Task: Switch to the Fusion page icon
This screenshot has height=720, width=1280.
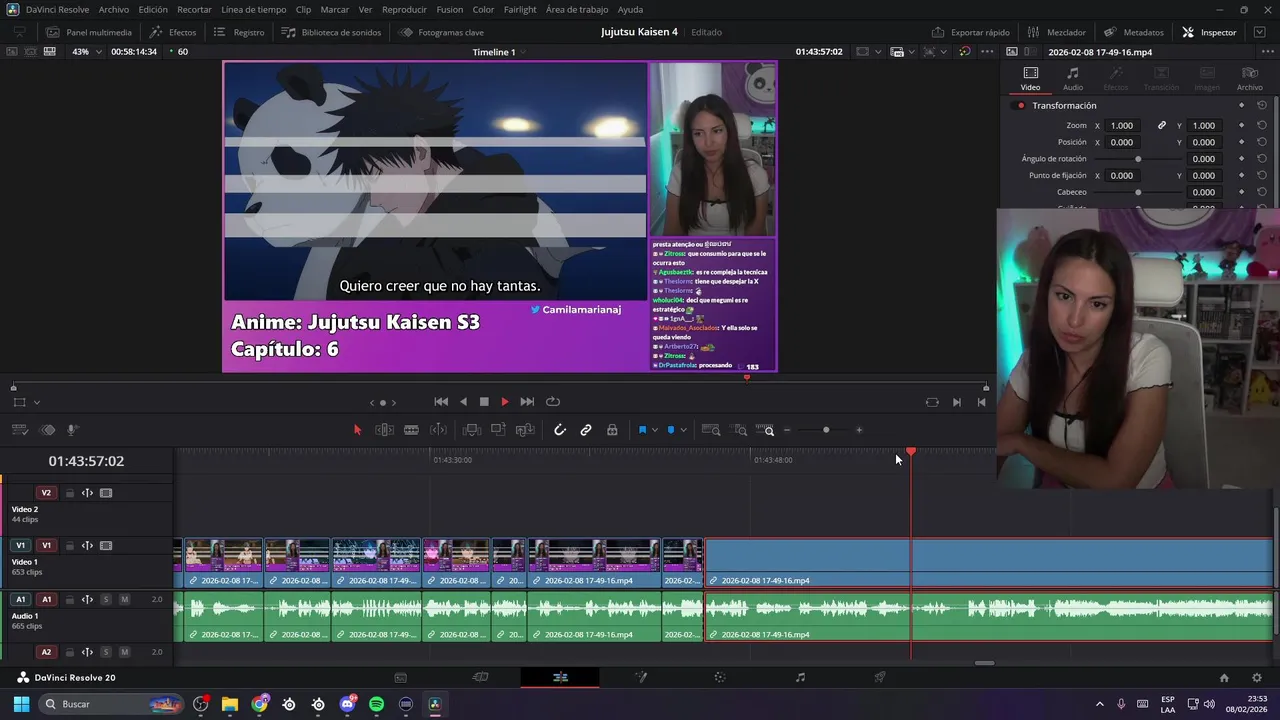Action: [641, 677]
